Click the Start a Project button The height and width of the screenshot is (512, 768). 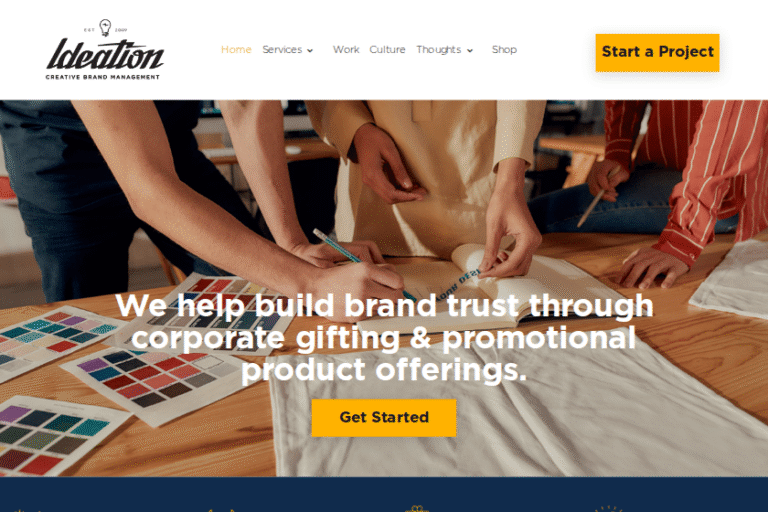coord(657,52)
